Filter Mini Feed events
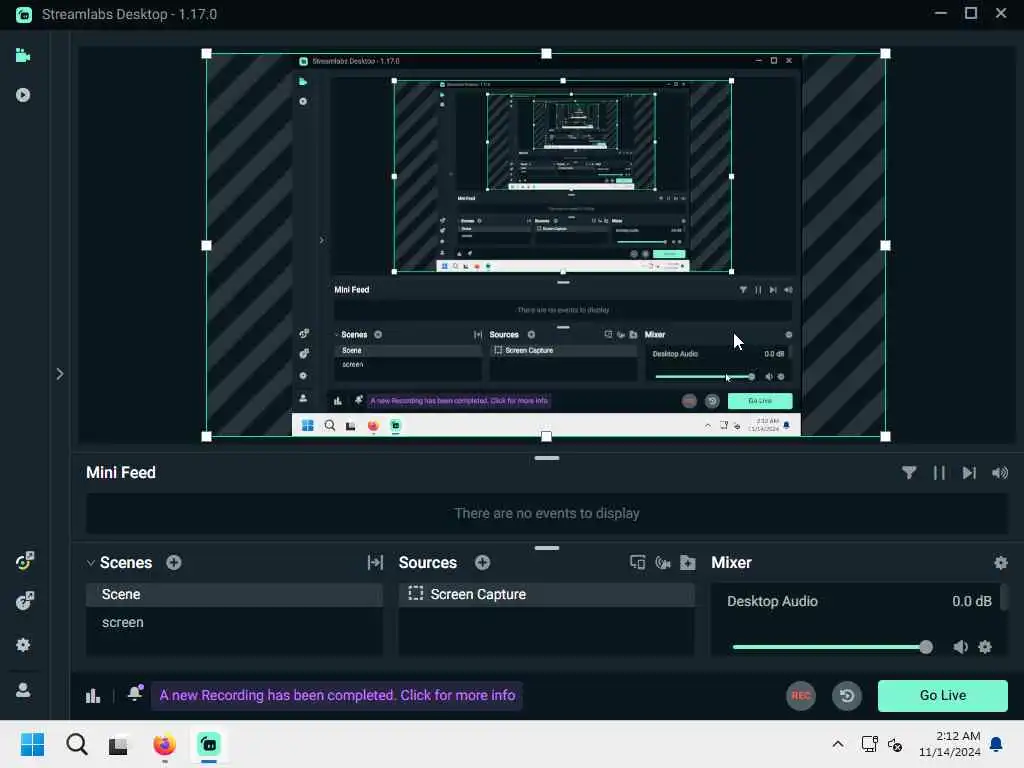The width and height of the screenshot is (1024, 768). (908, 473)
